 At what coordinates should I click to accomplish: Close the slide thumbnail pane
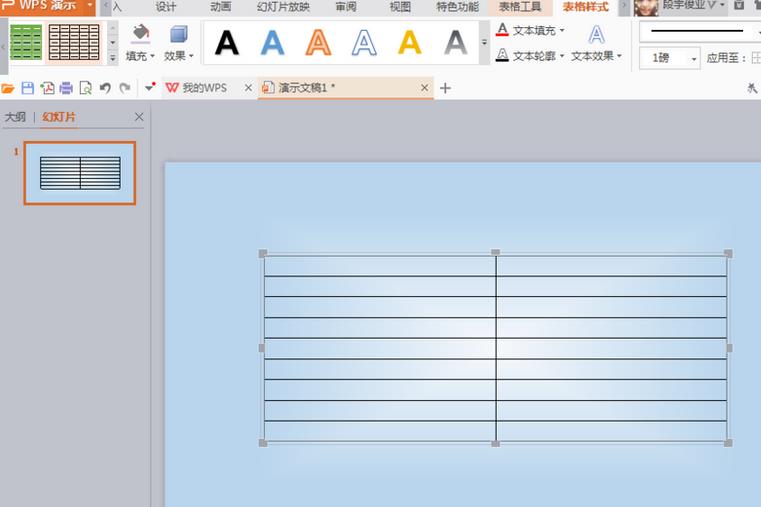(139, 117)
